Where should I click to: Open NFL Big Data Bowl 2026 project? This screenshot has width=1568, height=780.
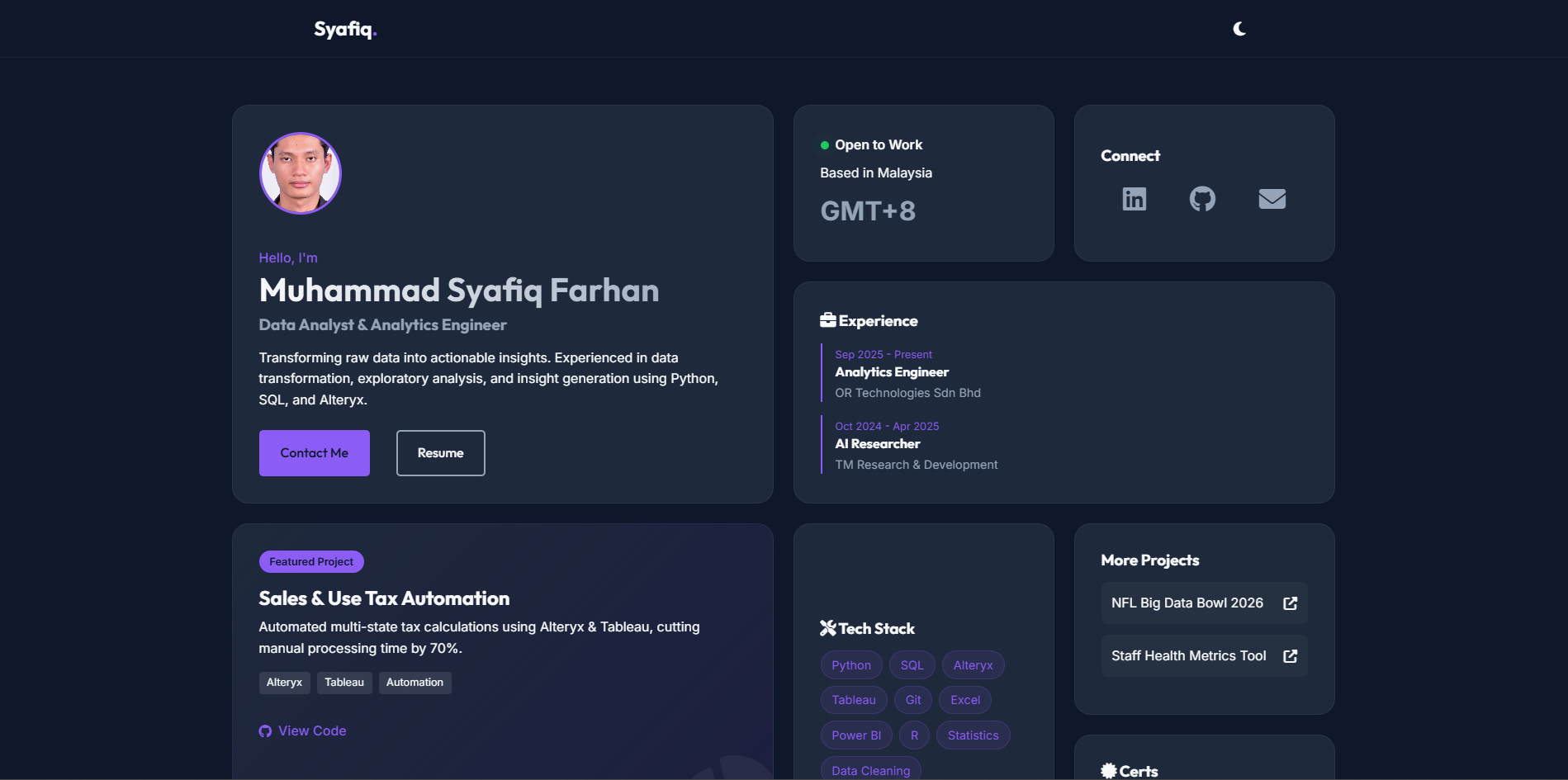tap(1205, 603)
